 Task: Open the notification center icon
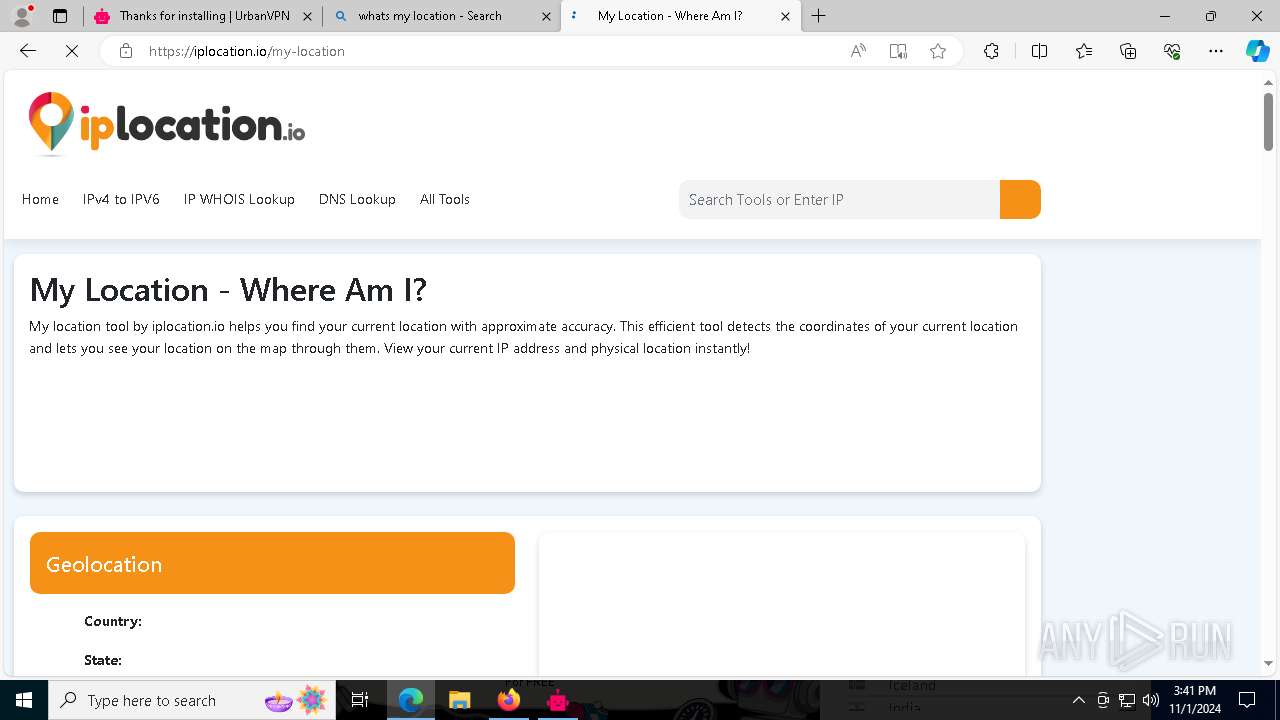click(x=1247, y=700)
